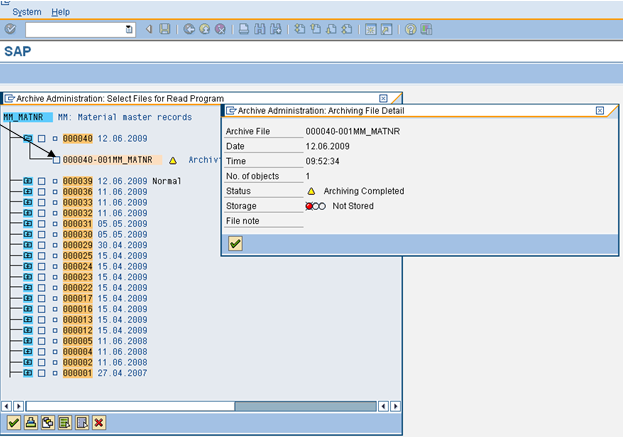Click the First Page icon
The height and width of the screenshot is (437, 623).
(300, 29)
